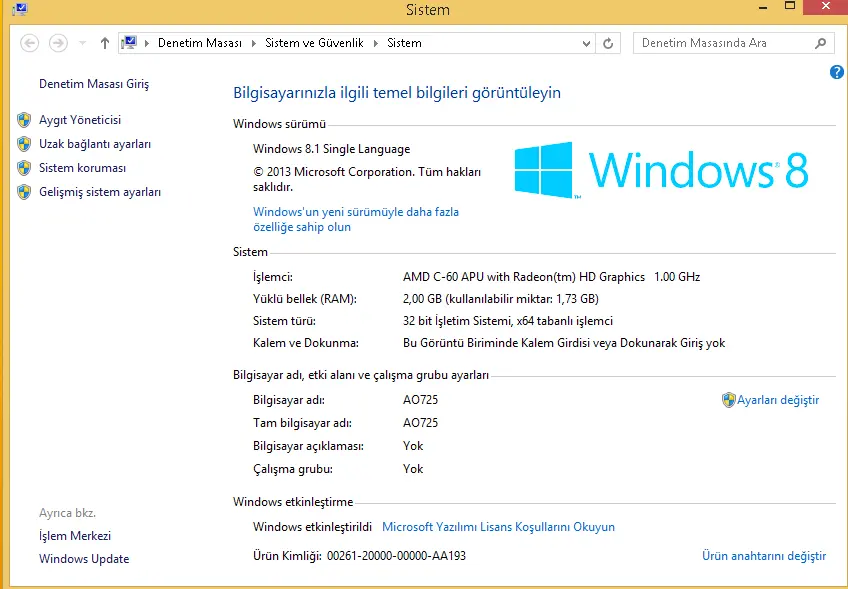This screenshot has width=848, height=589.
Task: Minimize the Sistem window
Action: click(763, 8)
